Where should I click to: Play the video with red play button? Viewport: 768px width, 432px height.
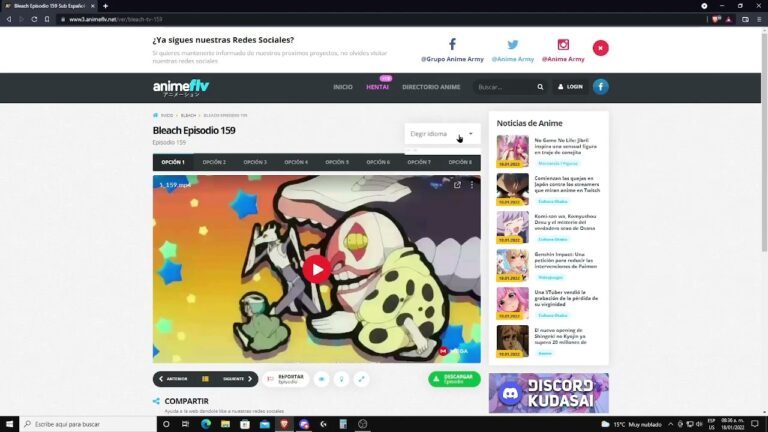[x=316, y=269]
